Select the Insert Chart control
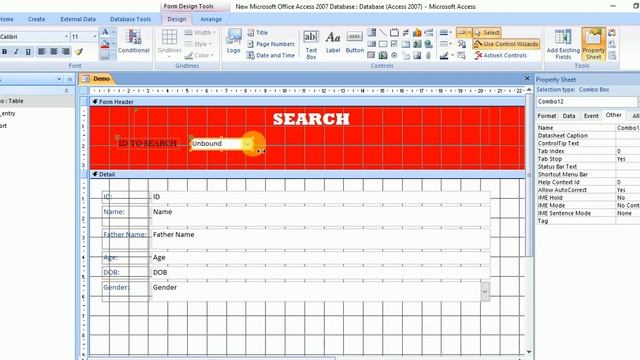This screenshot has height=360, width=640. pos(417,33)
